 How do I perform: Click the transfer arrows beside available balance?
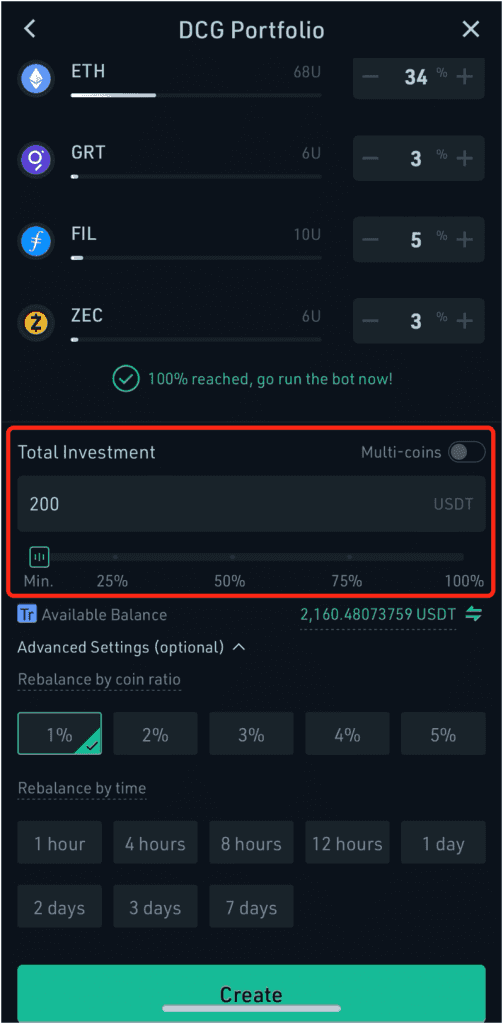[x=474, y=614]
